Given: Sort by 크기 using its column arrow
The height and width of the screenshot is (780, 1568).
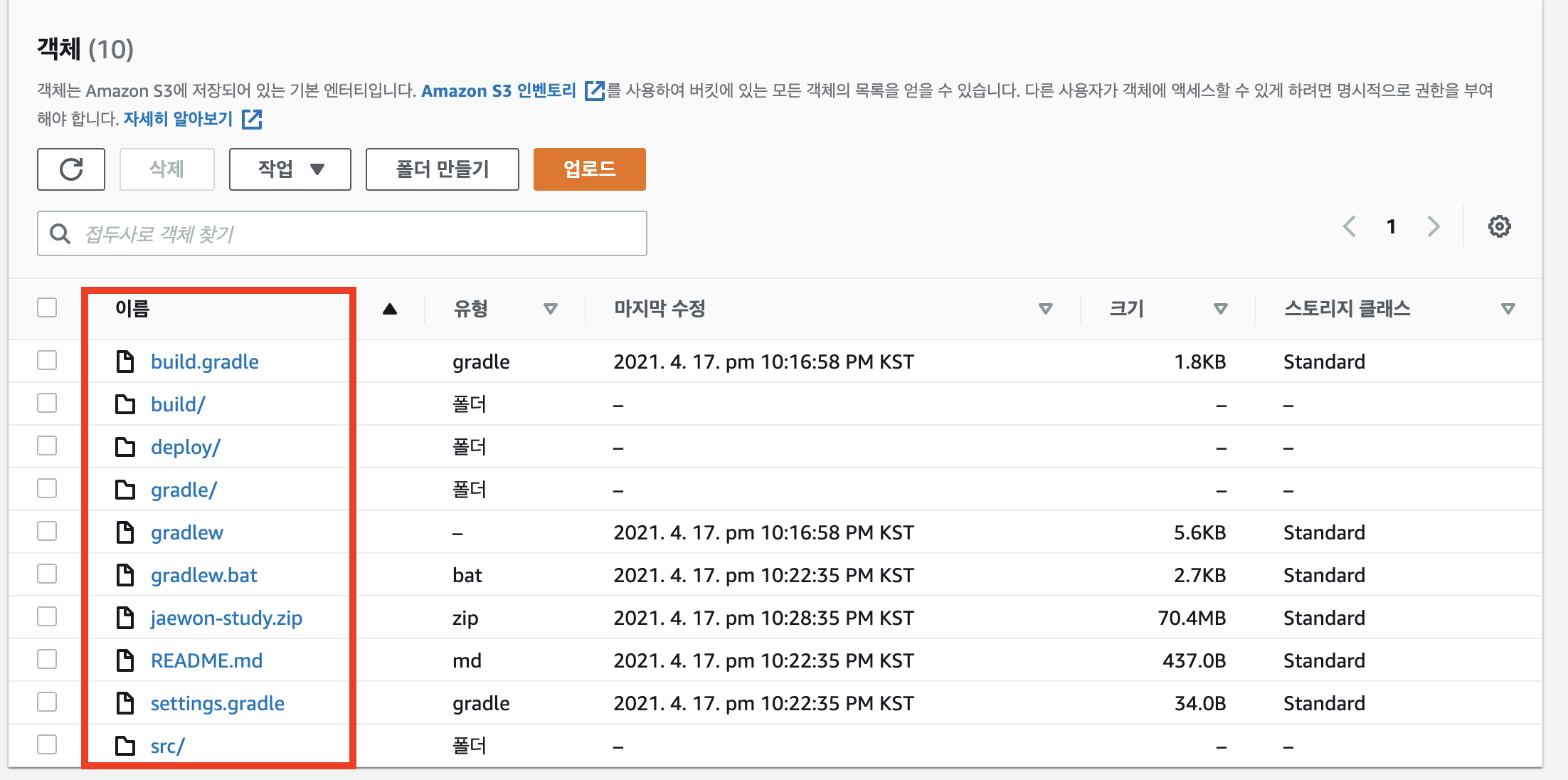Looking at the screenshot, I should pyautogui.click(x=1220, y=309).
